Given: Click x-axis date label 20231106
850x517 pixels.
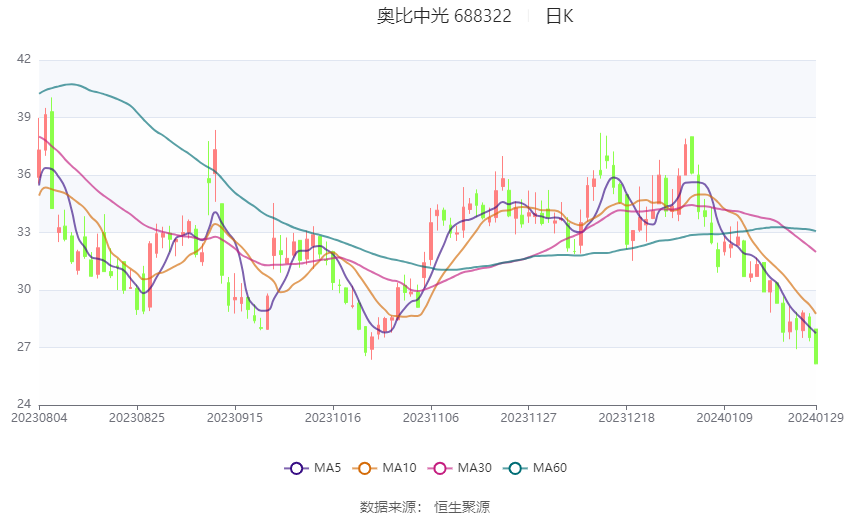Looking at the screenshot, I should click(x=431, y=418).
